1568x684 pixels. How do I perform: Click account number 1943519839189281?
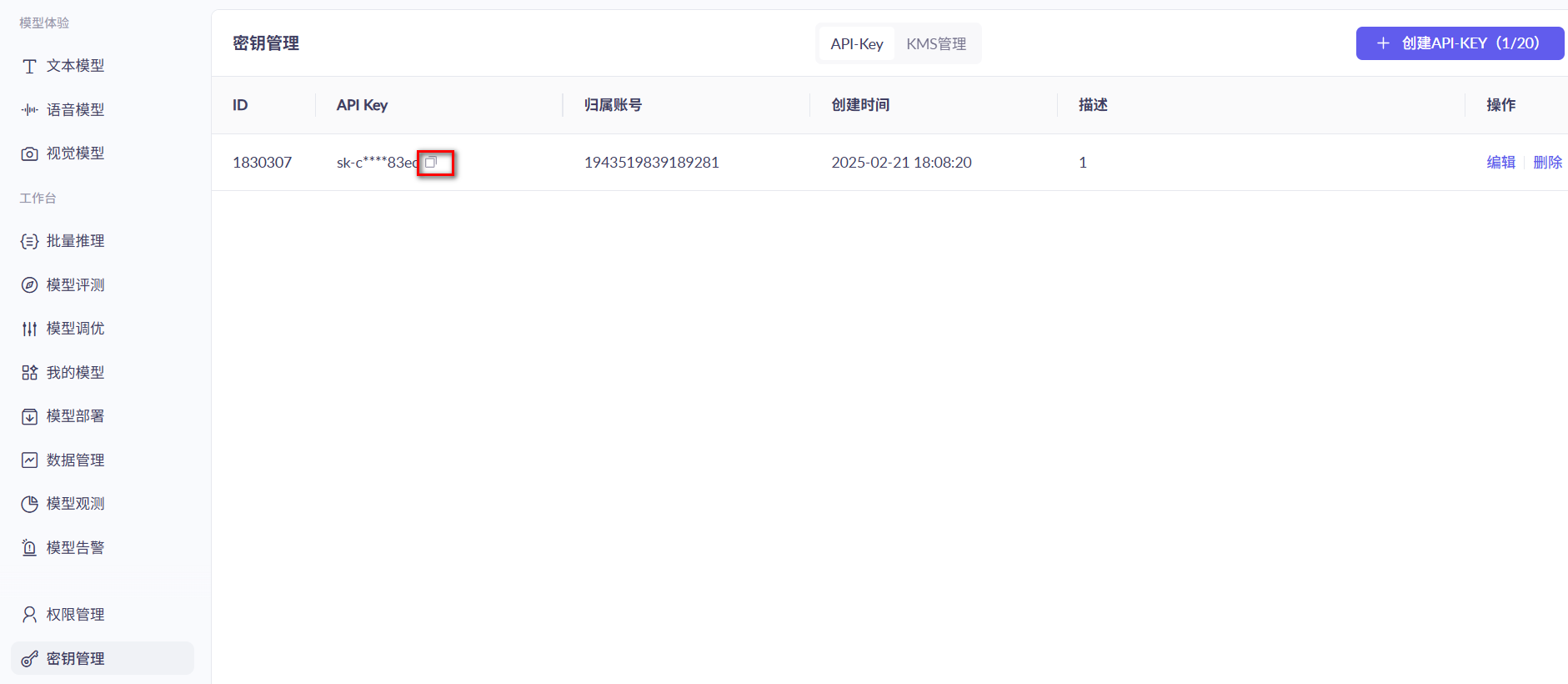coord(651,163)
